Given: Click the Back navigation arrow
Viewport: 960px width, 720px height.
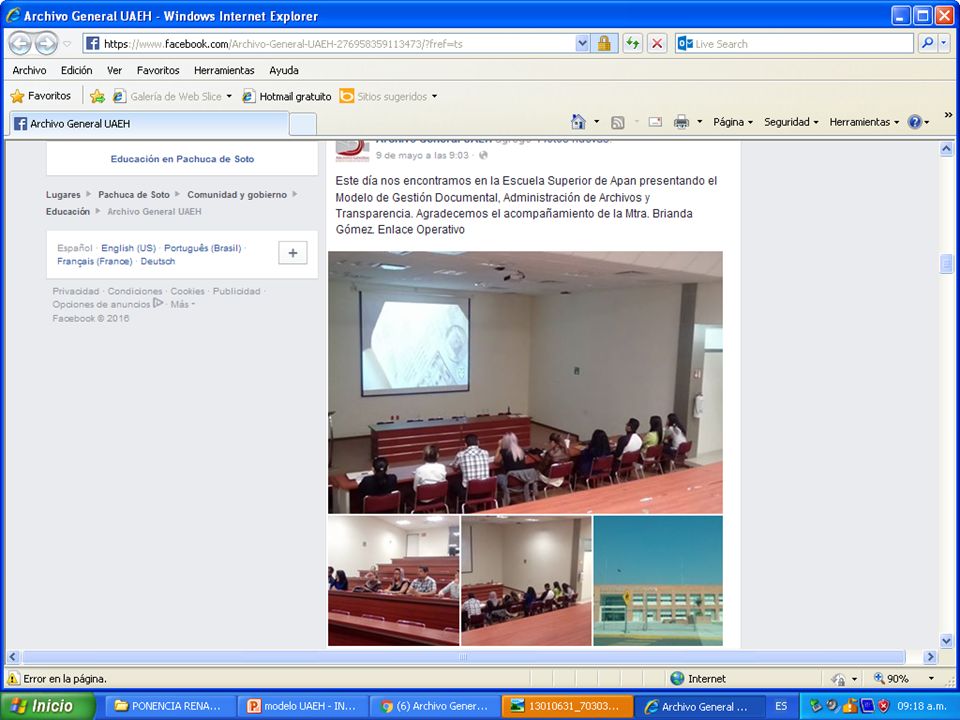Looking at the screenshot, I should tap(20, 43).
